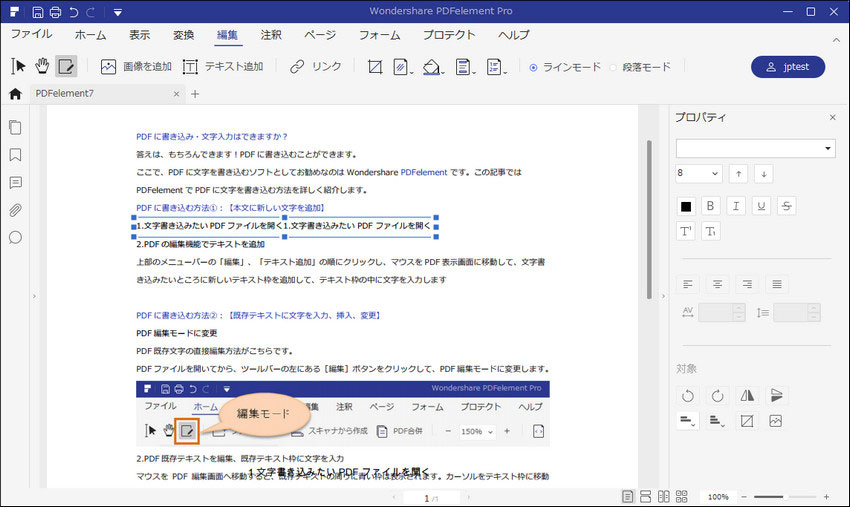Screen dimensions: 850x507
Task: Close the PDFelement7 document tab
Action: point(176,94)
